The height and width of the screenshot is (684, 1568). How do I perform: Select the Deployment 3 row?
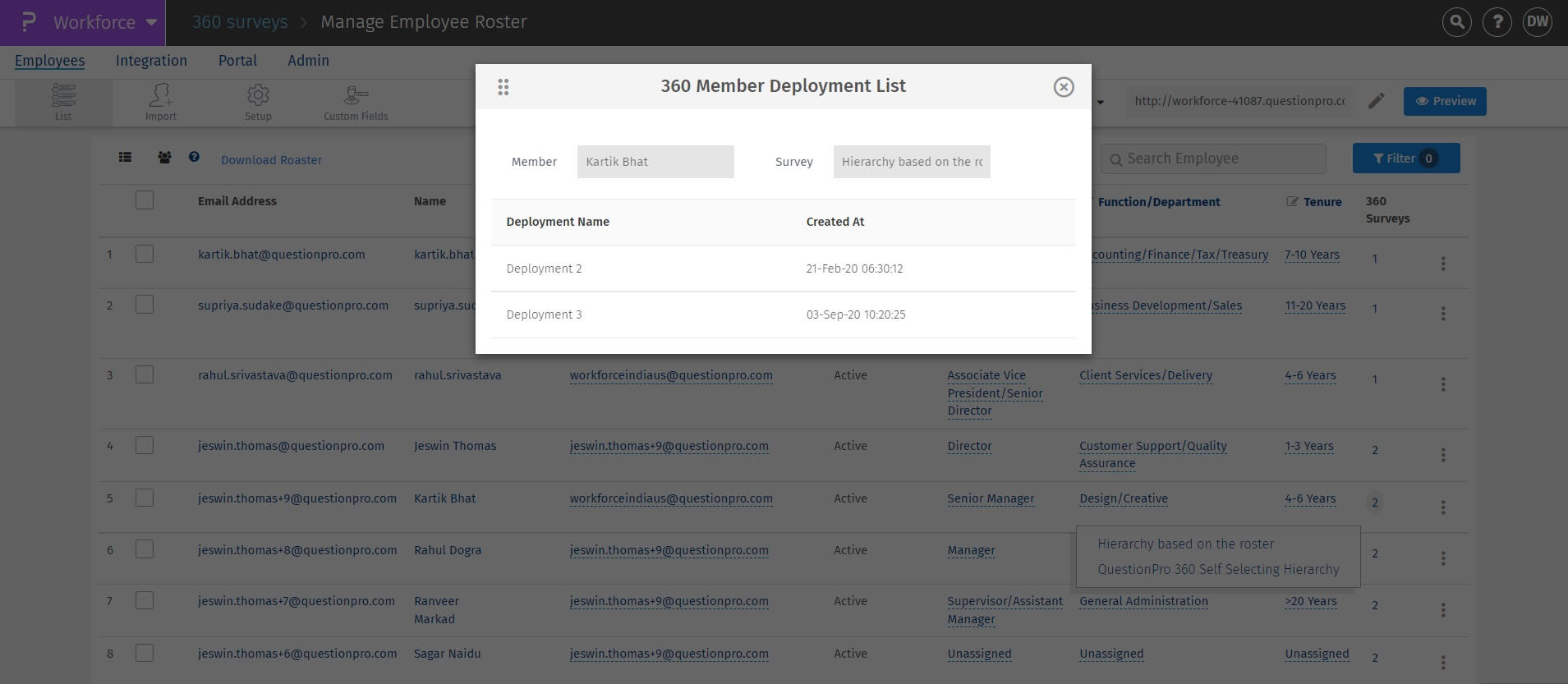pyautogui.click(x=784, y=314)
